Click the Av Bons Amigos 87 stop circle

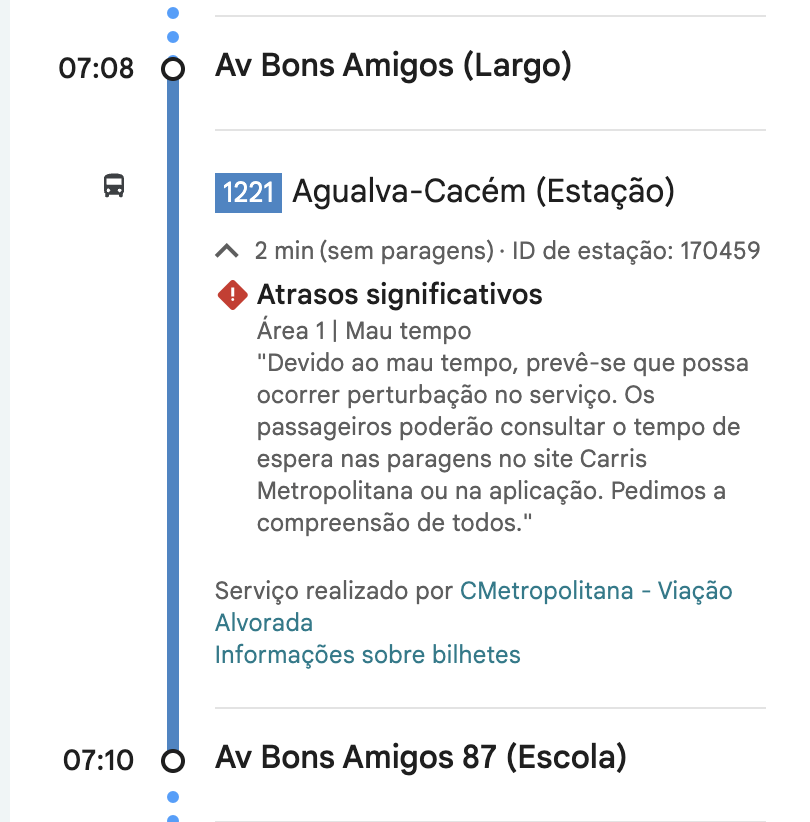coord(173,761)
